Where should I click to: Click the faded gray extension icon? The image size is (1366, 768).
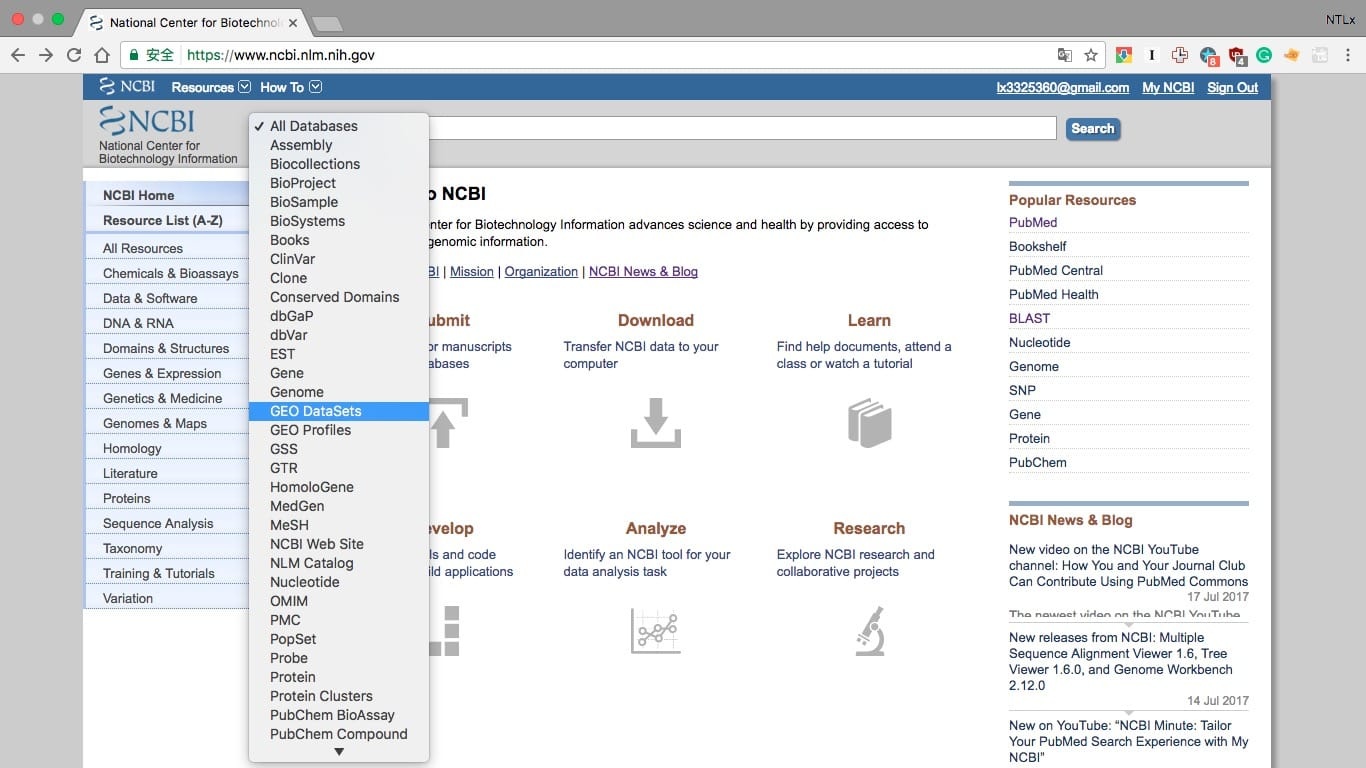(1320, 55)
